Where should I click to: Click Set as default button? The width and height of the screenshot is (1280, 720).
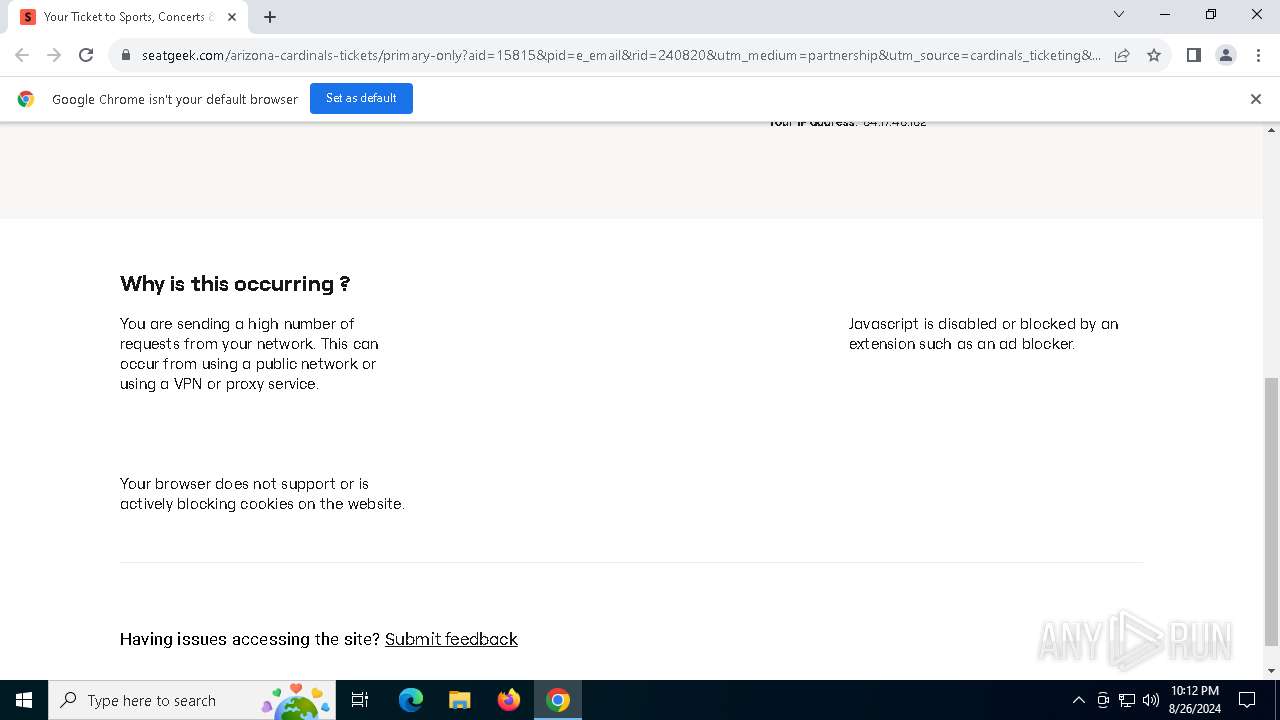coord(361,98)
